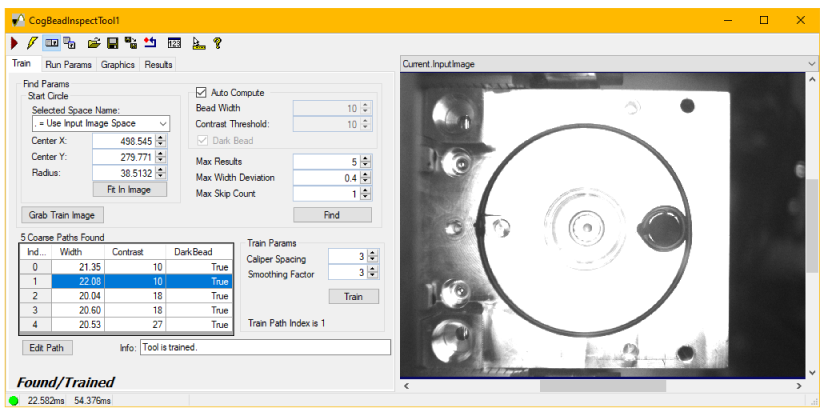Uncheck the Auto Compute checkbox
The image size is (824, 412).
pos(201,92)
